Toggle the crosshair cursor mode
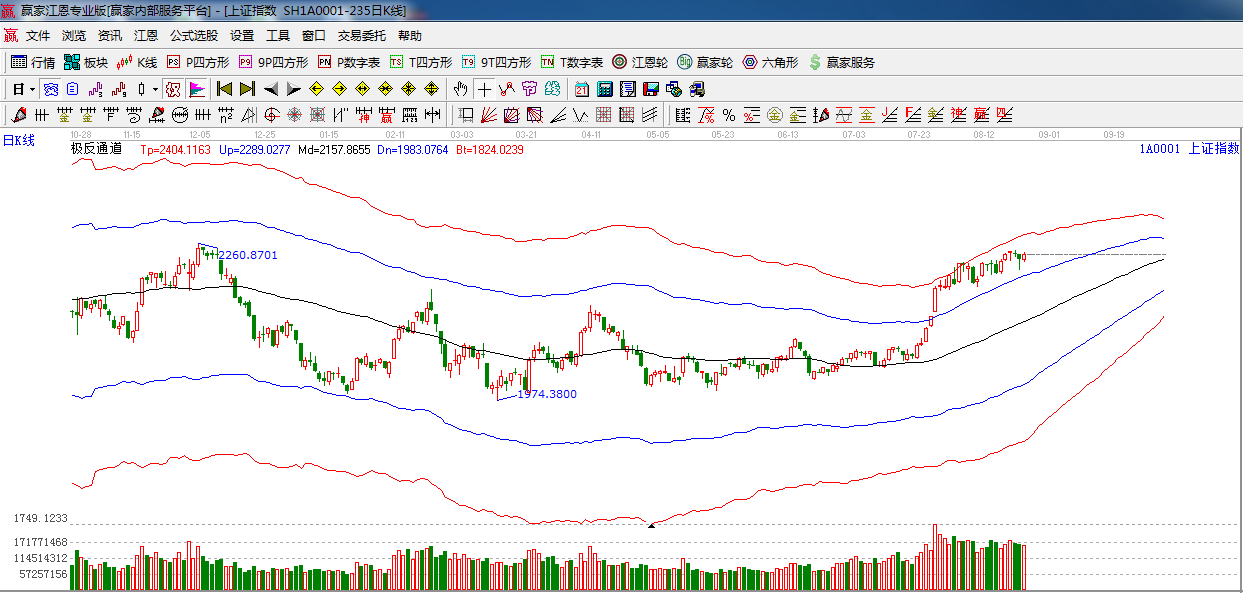 (484, 89)
